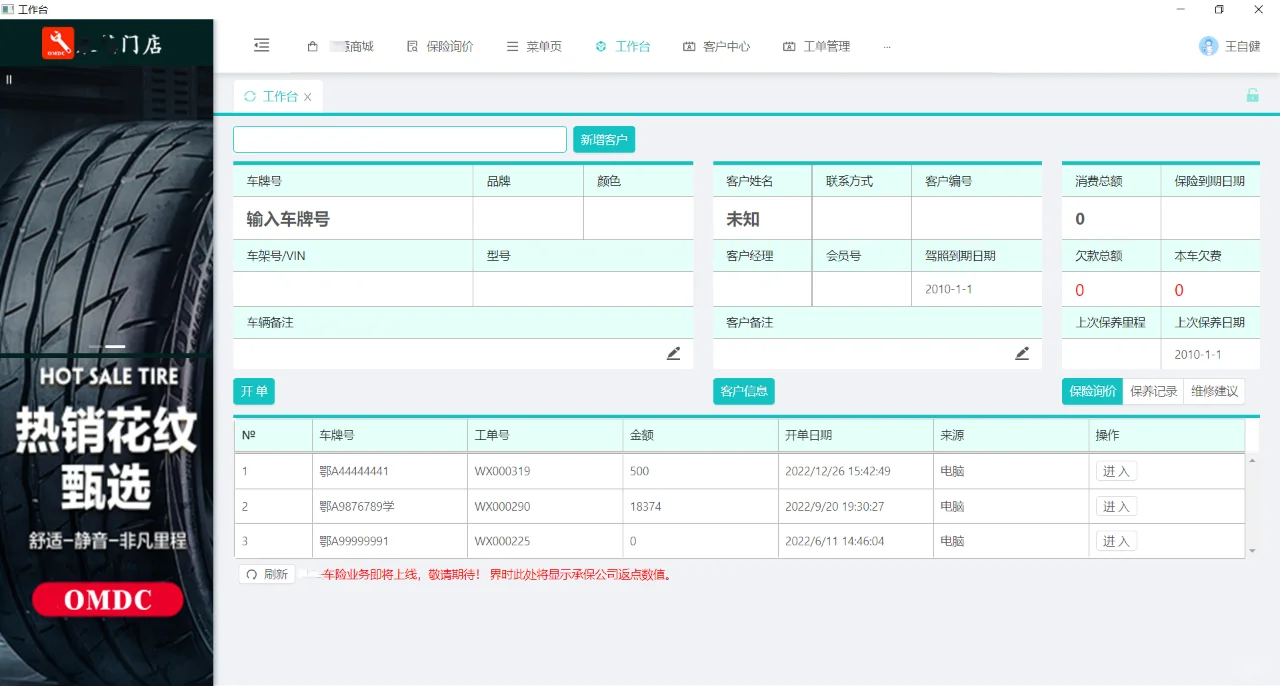Screen dimensions: 1280x686
Task: Select the 保险询价 tab near the table
Action: click(1092, 391)
